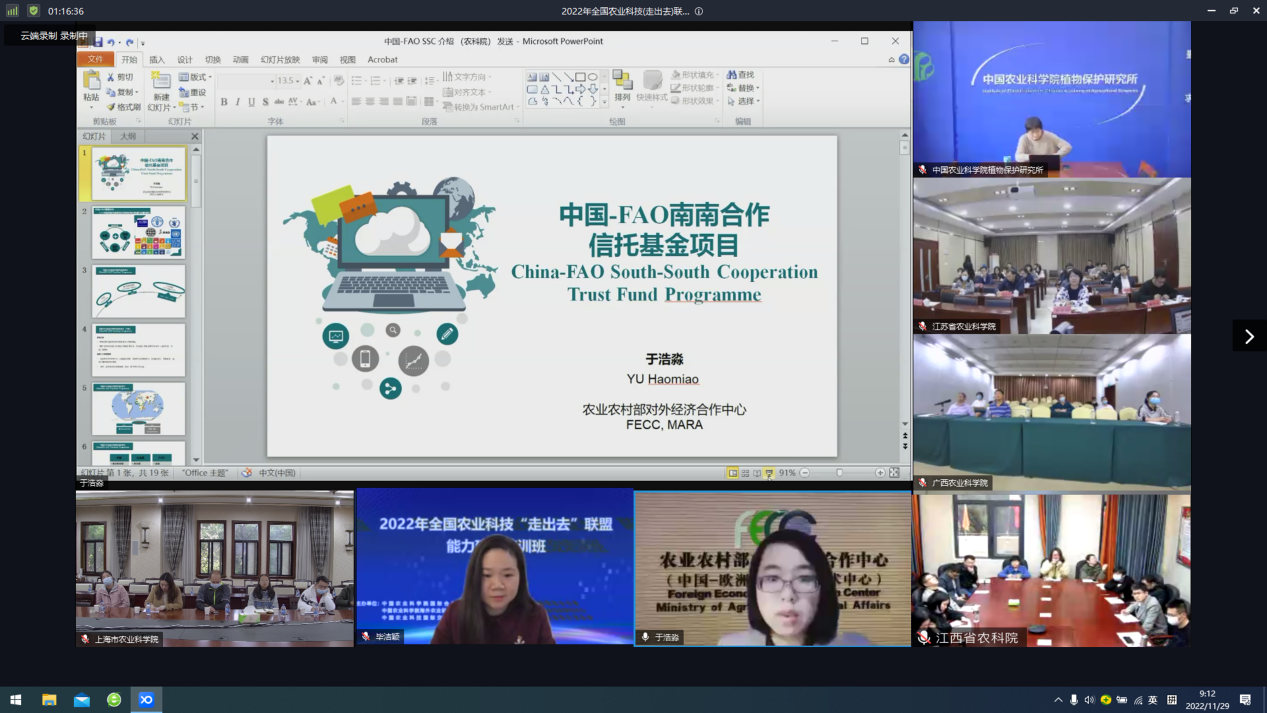Viewport: 1267px width, 713px height.
Task: Toggle Bold formatting
Action: point(224,102)
